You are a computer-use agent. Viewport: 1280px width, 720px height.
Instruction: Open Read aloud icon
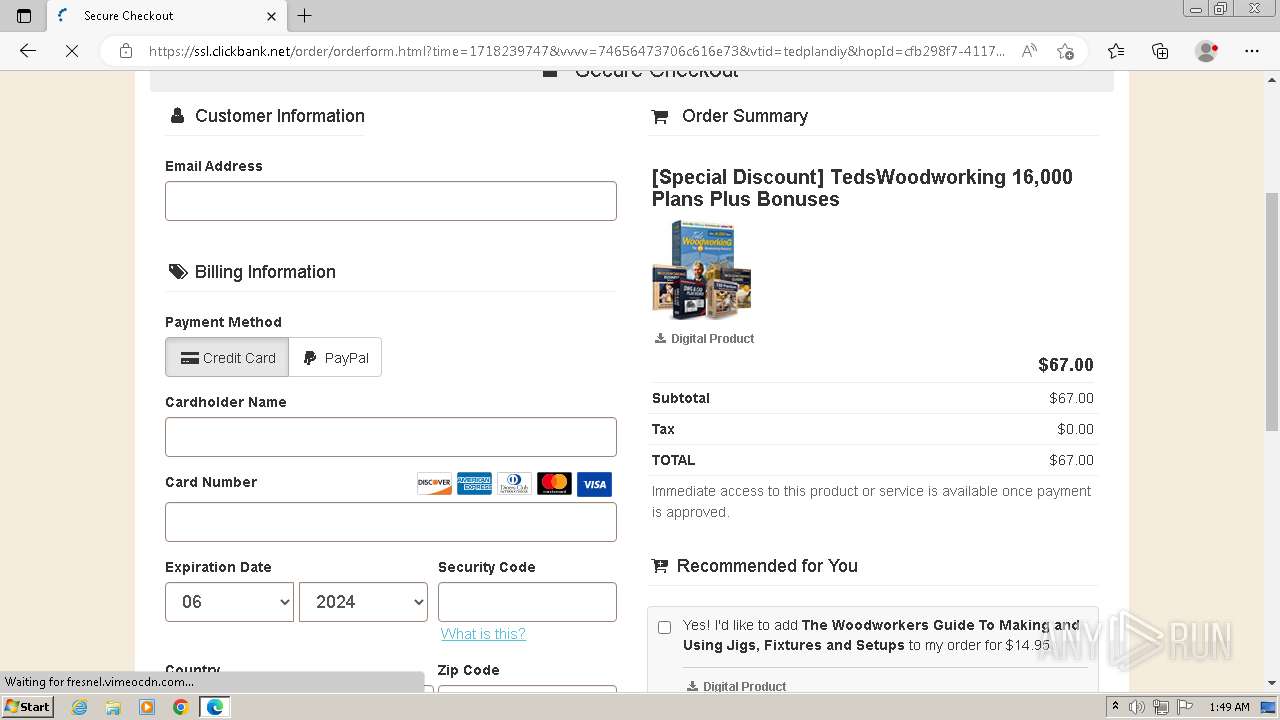pos(1029,51)
